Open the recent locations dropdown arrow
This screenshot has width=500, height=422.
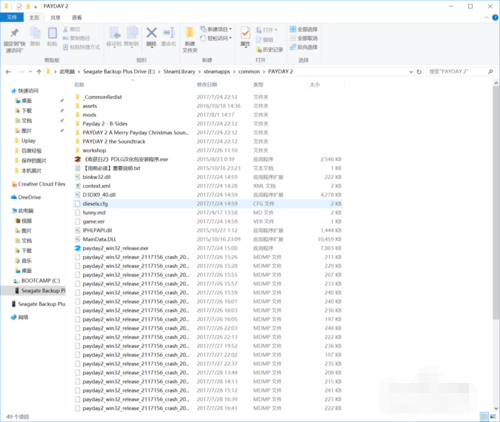point(30,72)
